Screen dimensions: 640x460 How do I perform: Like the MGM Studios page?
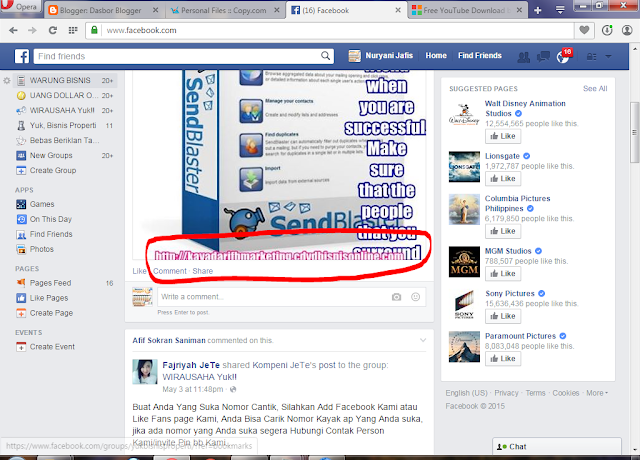click(x=503, y=273)
